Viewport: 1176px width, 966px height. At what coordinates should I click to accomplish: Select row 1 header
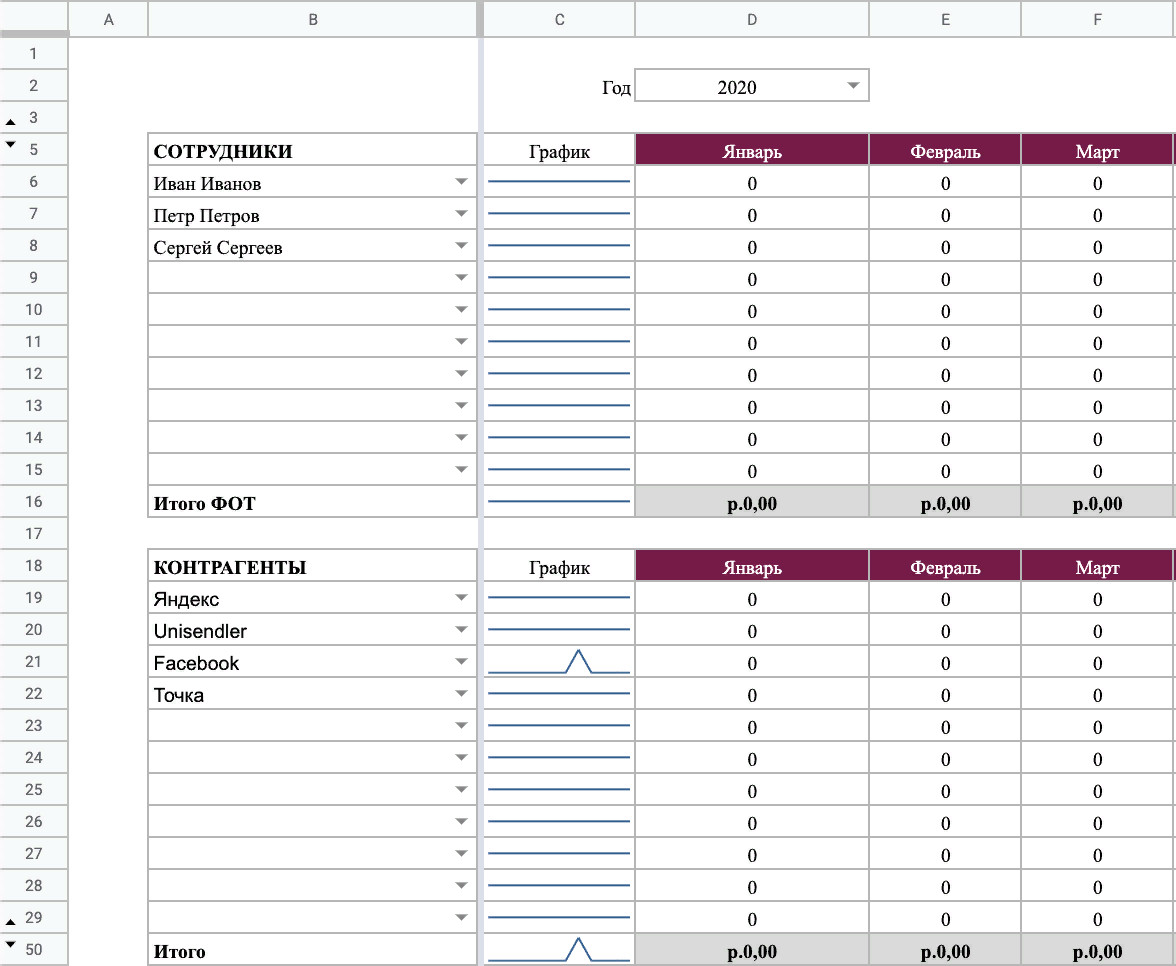pyautogui.click(x=34, y=54)
